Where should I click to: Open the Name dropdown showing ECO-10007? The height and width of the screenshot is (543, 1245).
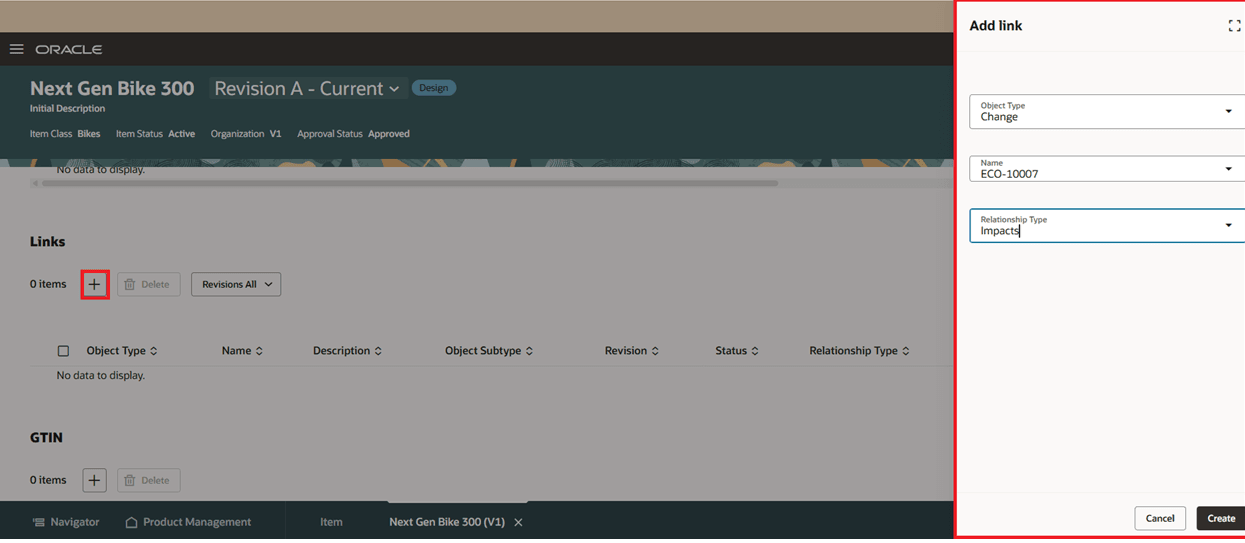(x=1107, y=168)
